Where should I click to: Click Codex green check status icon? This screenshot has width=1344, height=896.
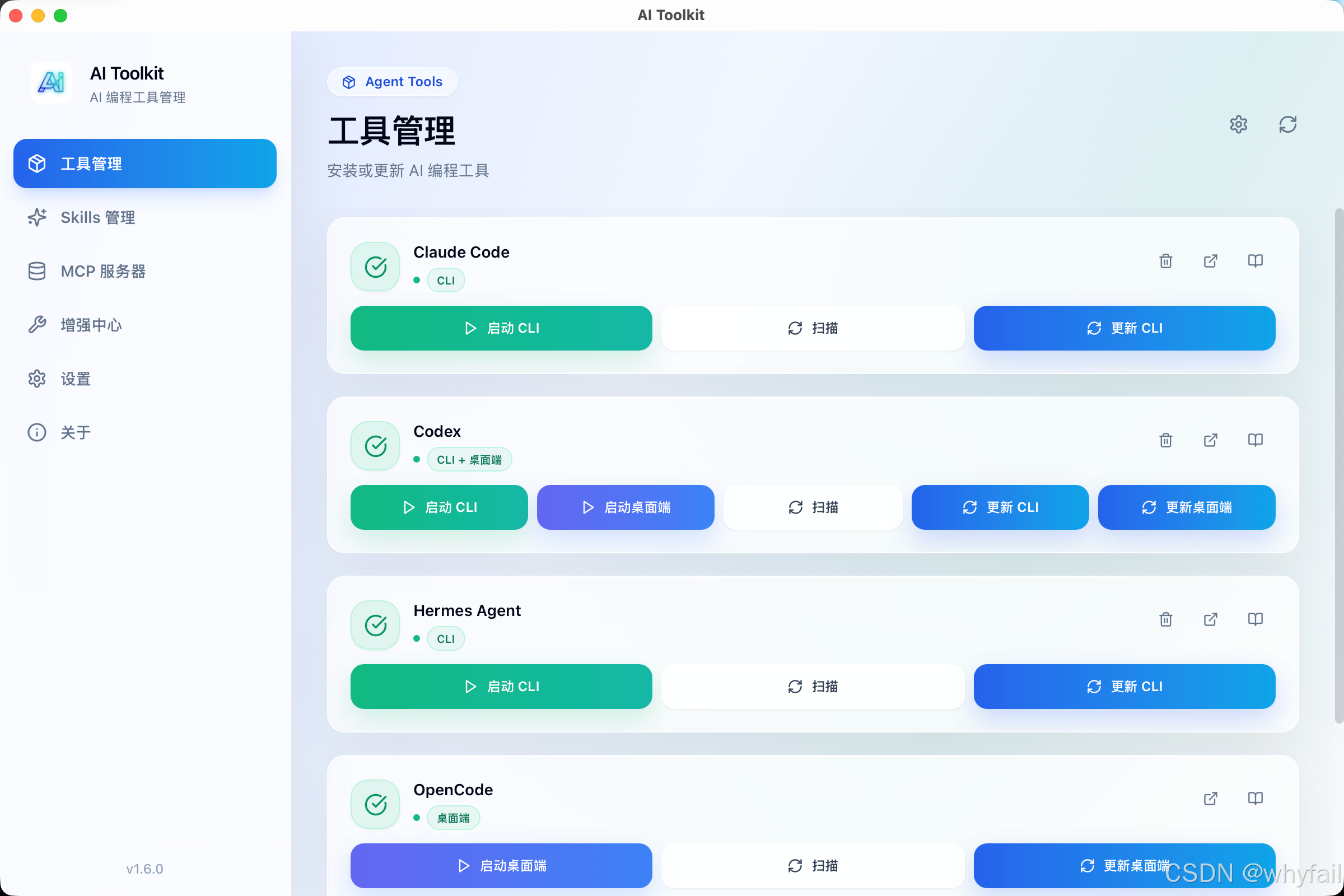pos(375,446)
